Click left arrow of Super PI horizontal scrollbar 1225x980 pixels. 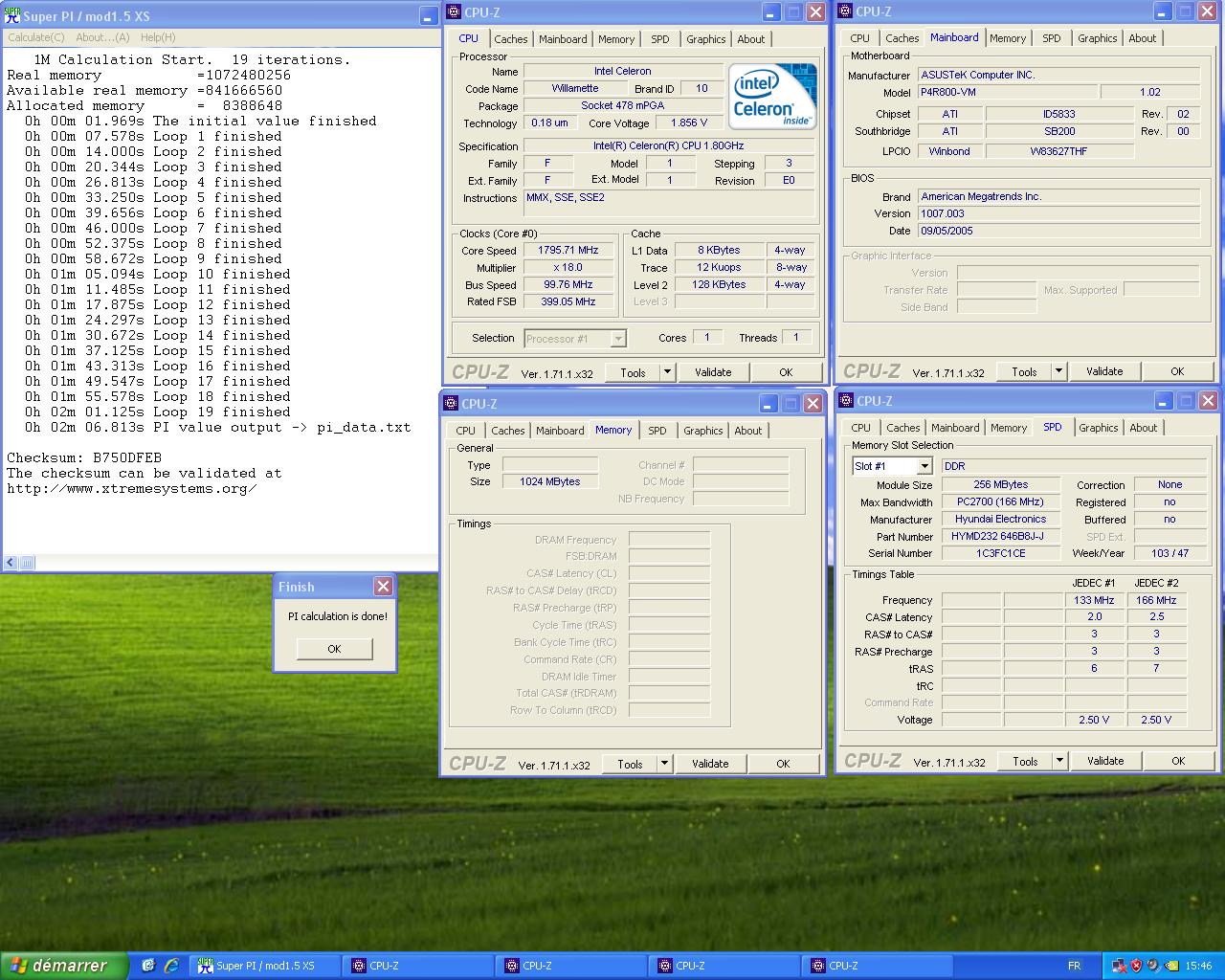pyautogui.click(x=11, y=563)
